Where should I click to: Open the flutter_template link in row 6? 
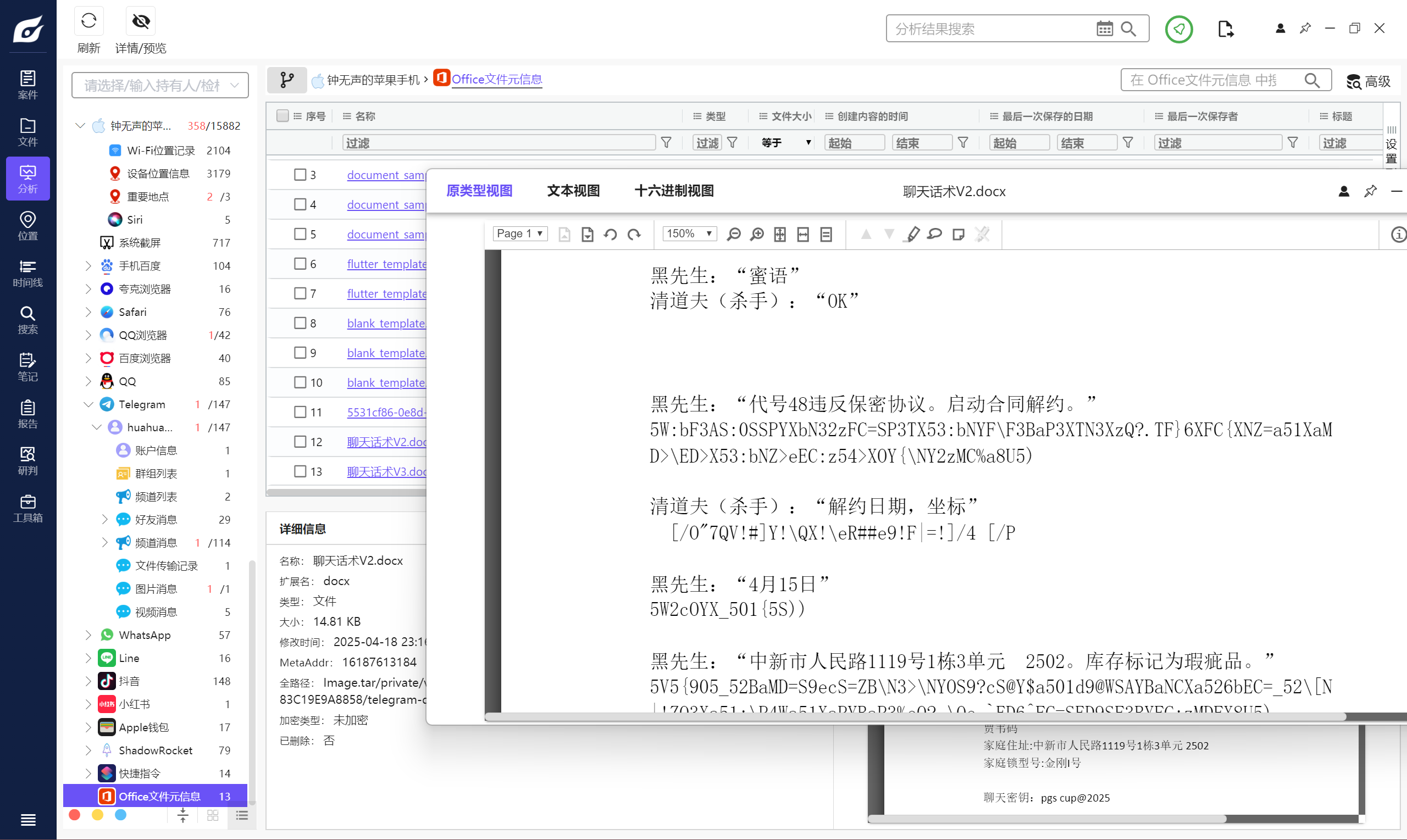pyautogui.click(x=387, y=264)
